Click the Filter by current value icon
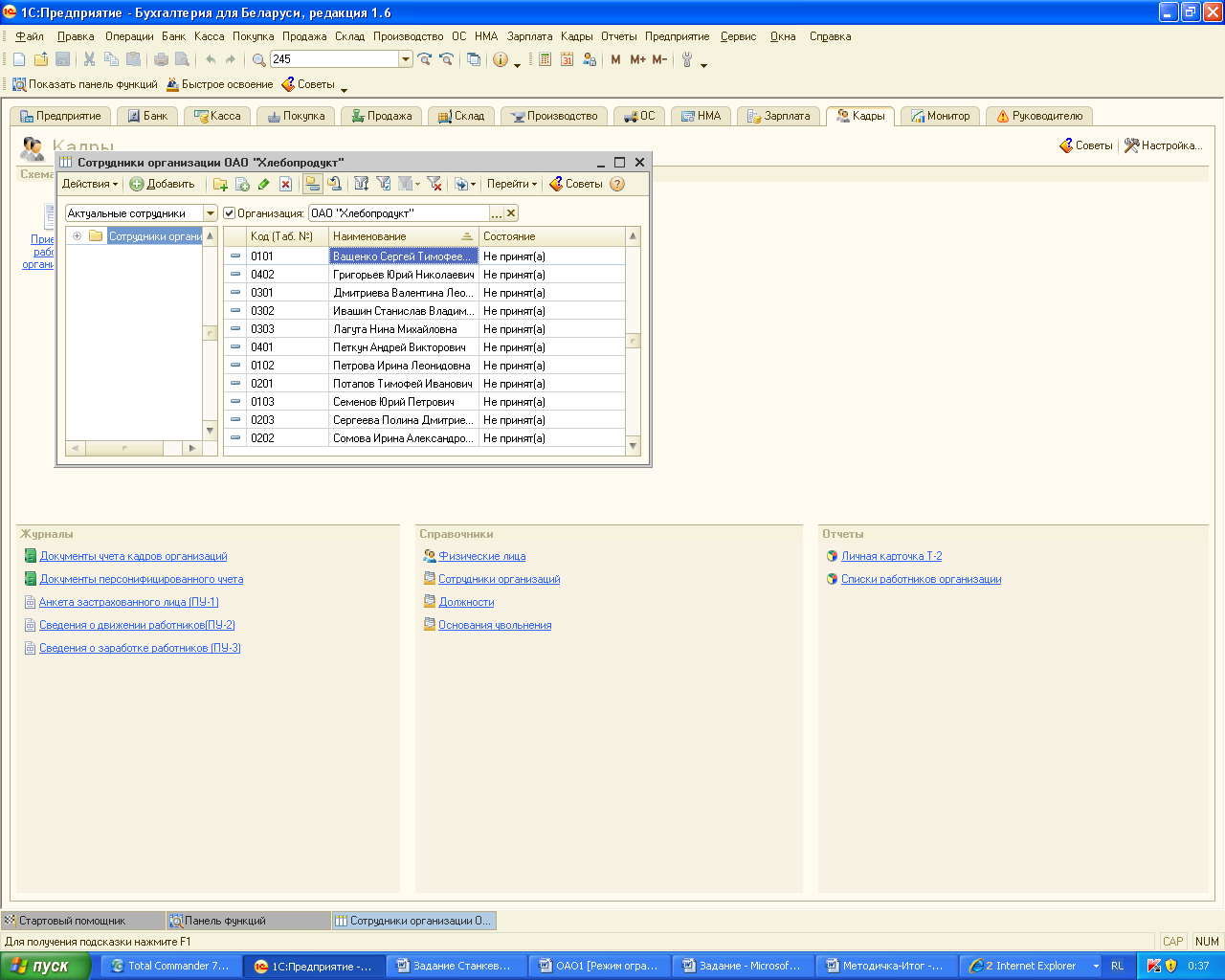This screenshot has width=1225, height=980. click(x=384, y=184)
